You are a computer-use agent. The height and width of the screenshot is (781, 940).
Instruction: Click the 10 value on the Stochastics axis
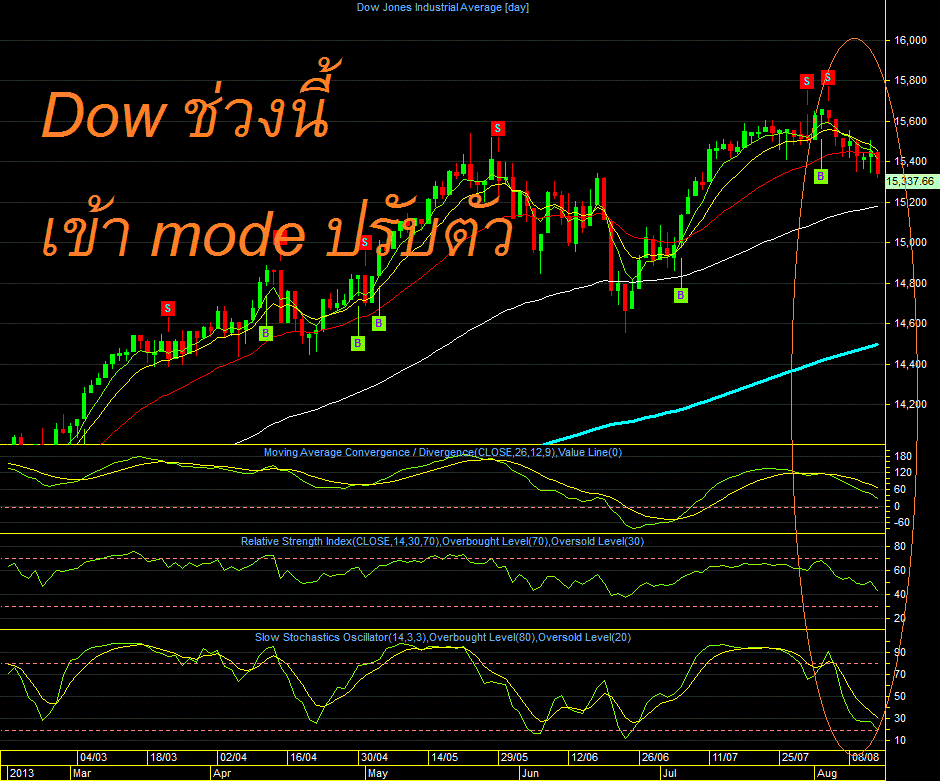pyautogui.click(x=900, y=740)
